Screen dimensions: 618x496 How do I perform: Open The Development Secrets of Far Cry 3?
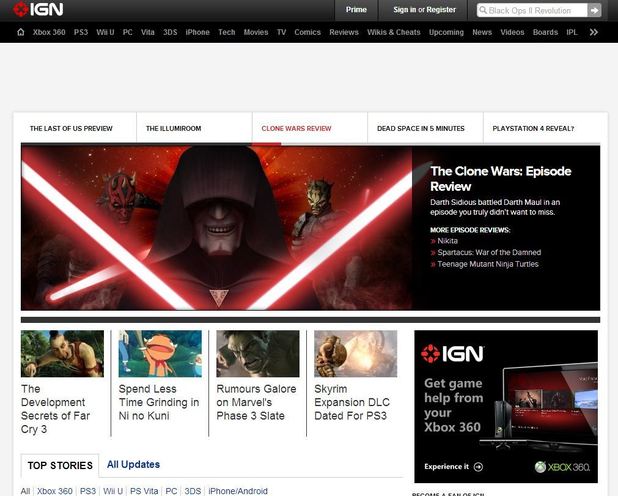56,409
